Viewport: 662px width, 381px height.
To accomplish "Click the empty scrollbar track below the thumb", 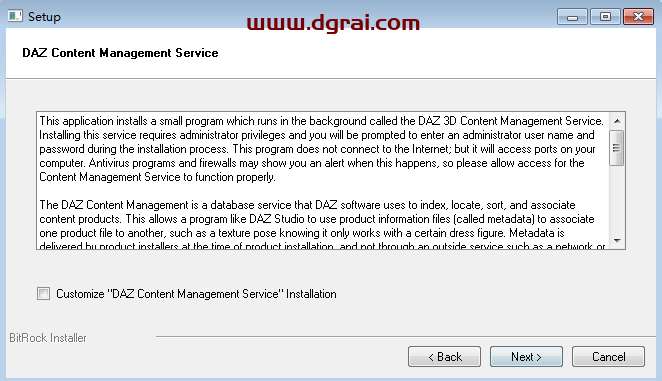I will [x=617, y=199].
